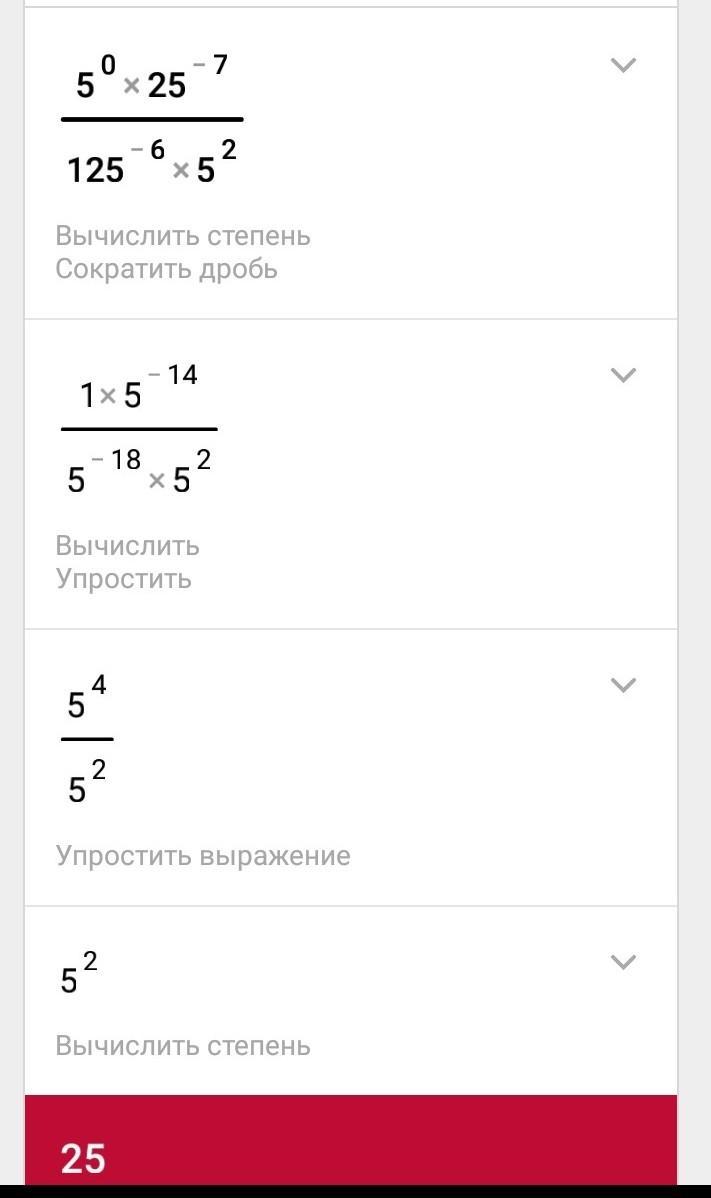Select the numerator 1×5⁻¹⁴ in second step
The width and height of the screenshot is (711, 1198).
(x=139, y=391)
